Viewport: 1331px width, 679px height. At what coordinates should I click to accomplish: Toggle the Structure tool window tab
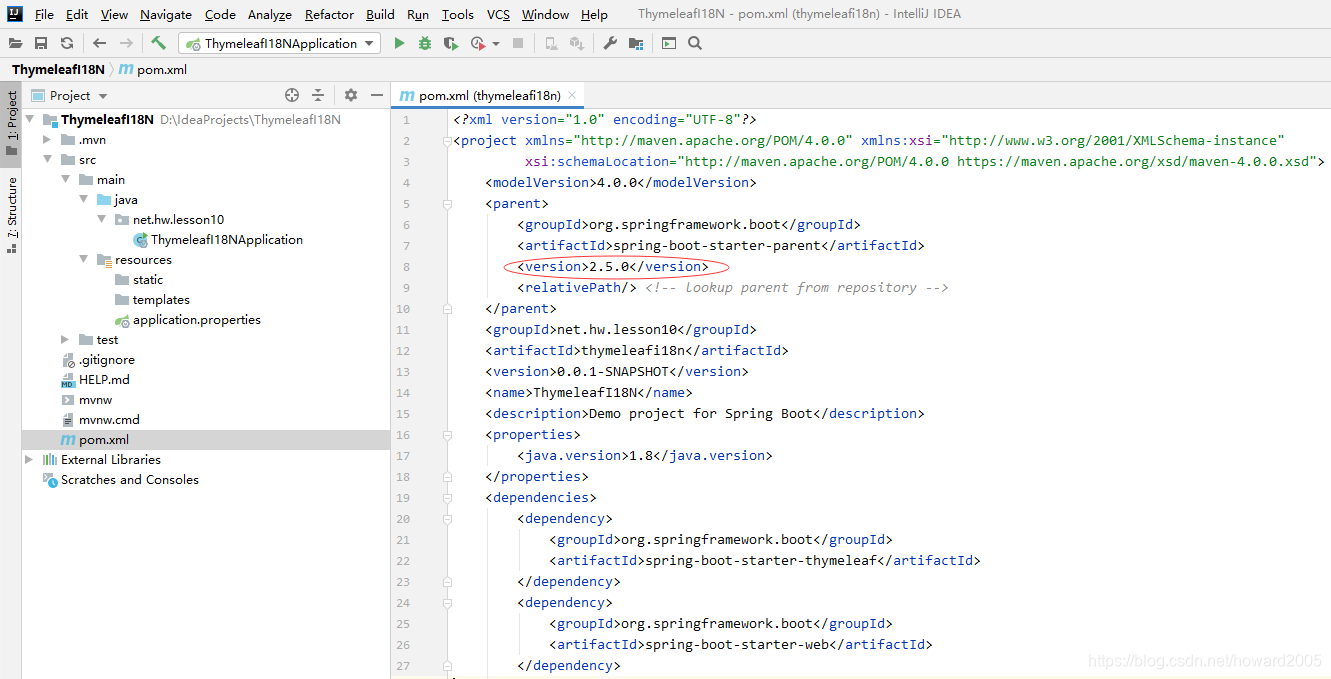coord(11,214)
